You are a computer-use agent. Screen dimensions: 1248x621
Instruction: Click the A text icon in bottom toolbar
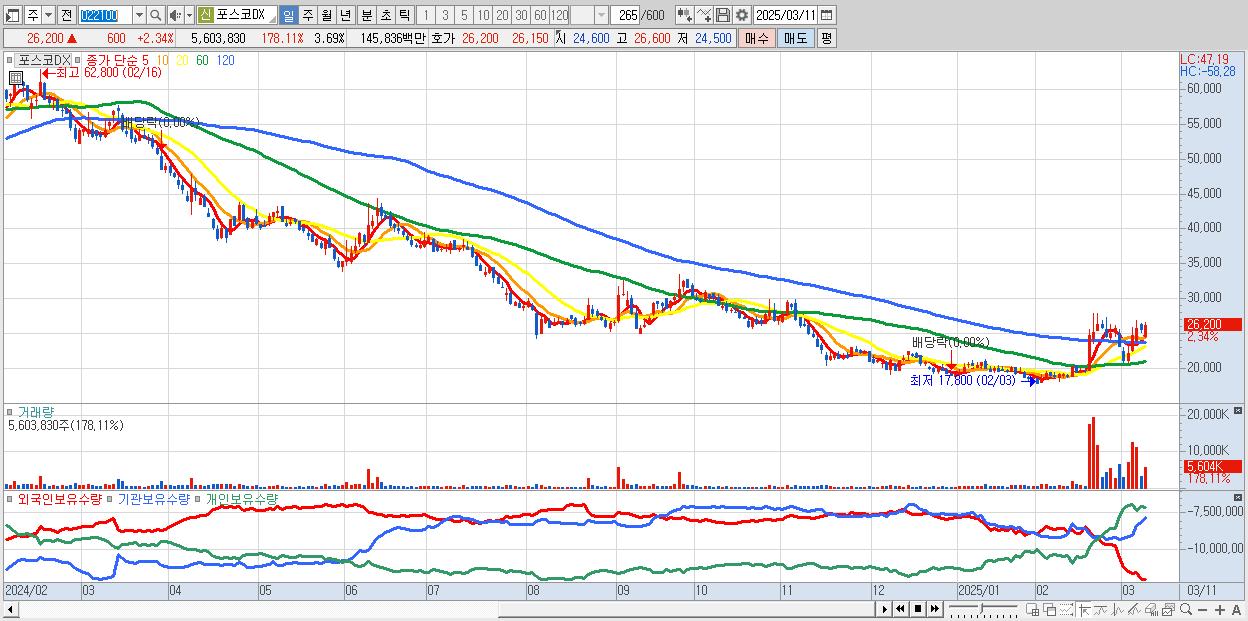[1237, 610]
